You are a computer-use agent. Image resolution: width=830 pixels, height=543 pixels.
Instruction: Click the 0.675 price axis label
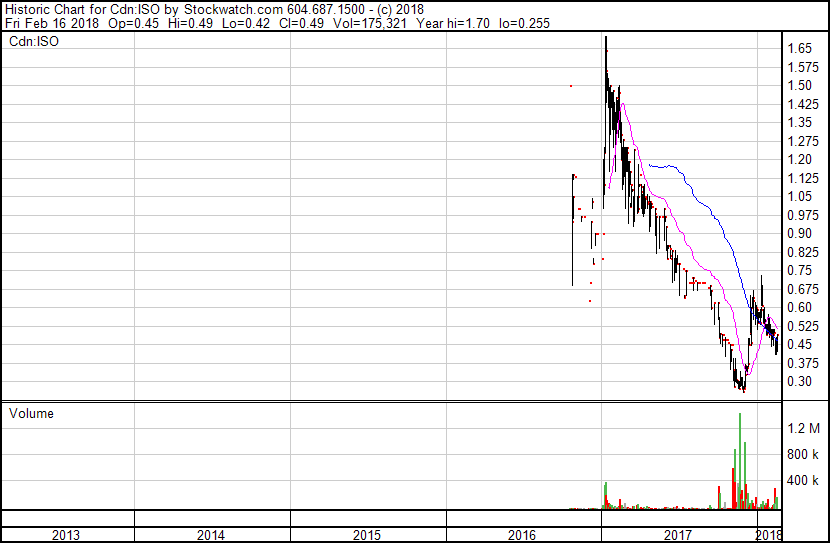[803, 289]
